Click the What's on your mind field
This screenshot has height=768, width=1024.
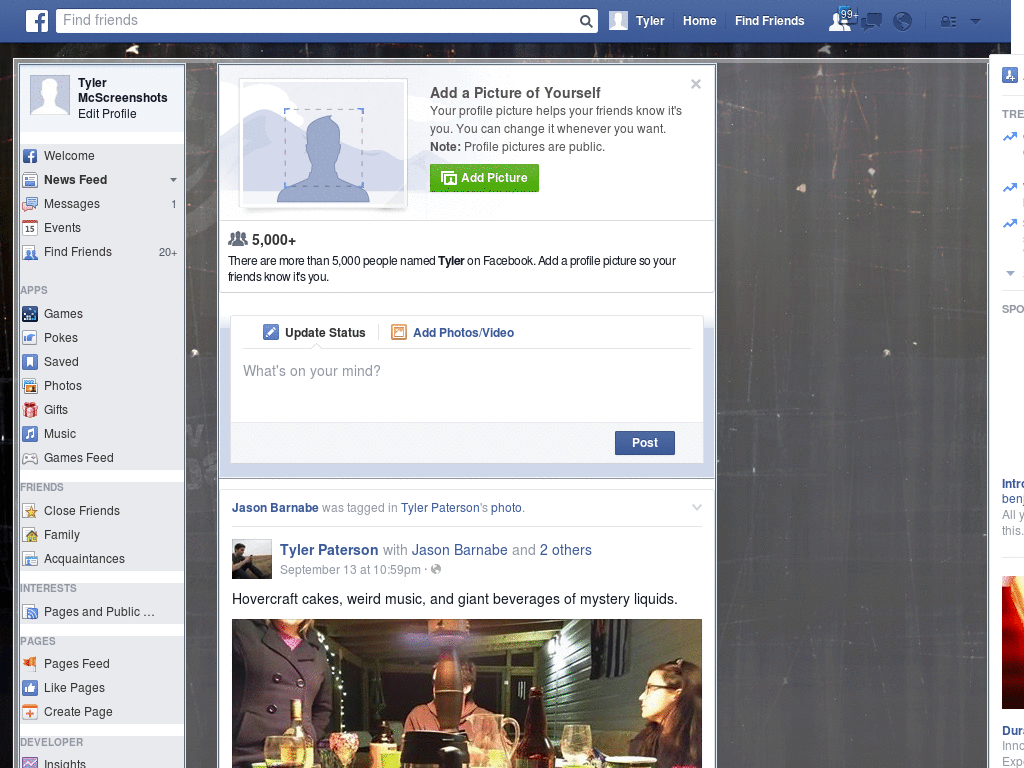[467, 385]
